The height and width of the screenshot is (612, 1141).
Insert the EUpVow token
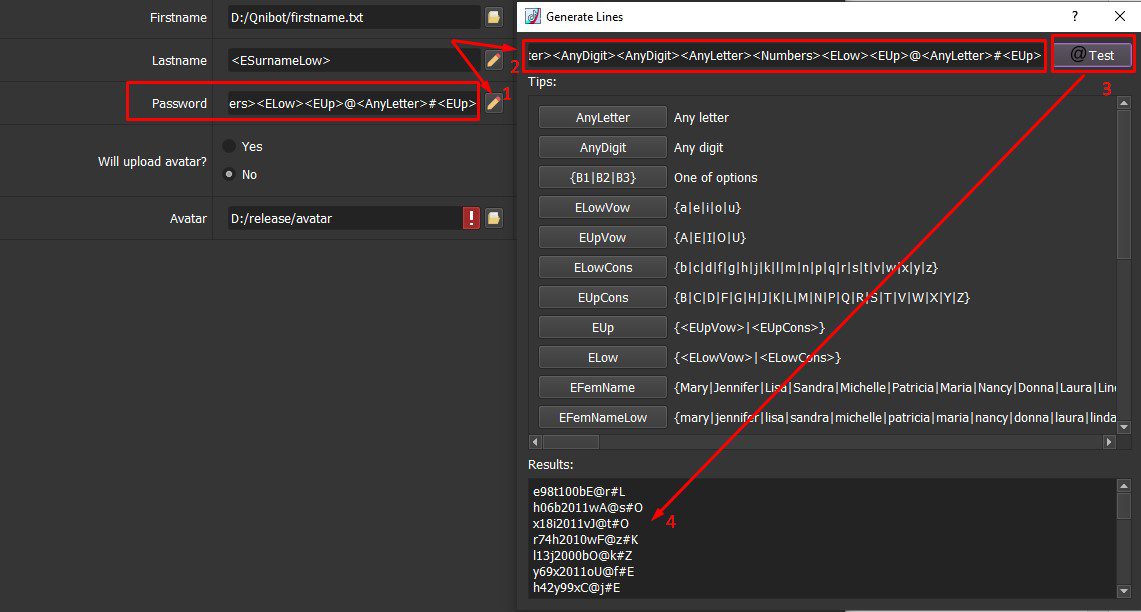pyautogui.click(x=603, y=237)
